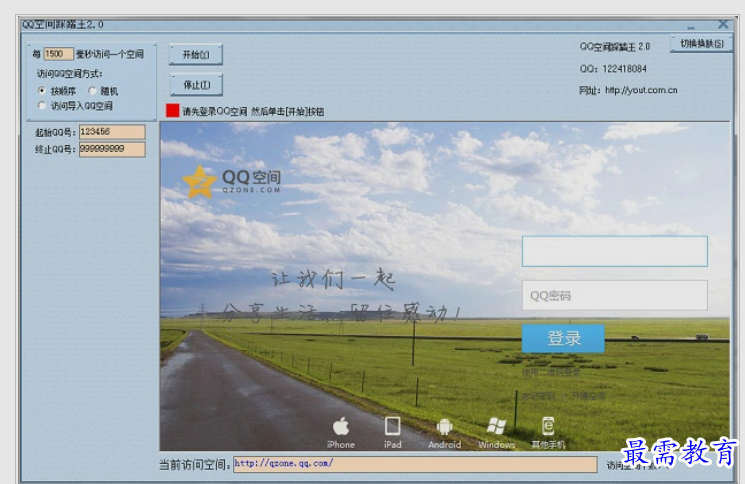The width and height of the screenshot is (745, 484).
Task: Select the 按顺序 radio option
Action: (42, 90)
